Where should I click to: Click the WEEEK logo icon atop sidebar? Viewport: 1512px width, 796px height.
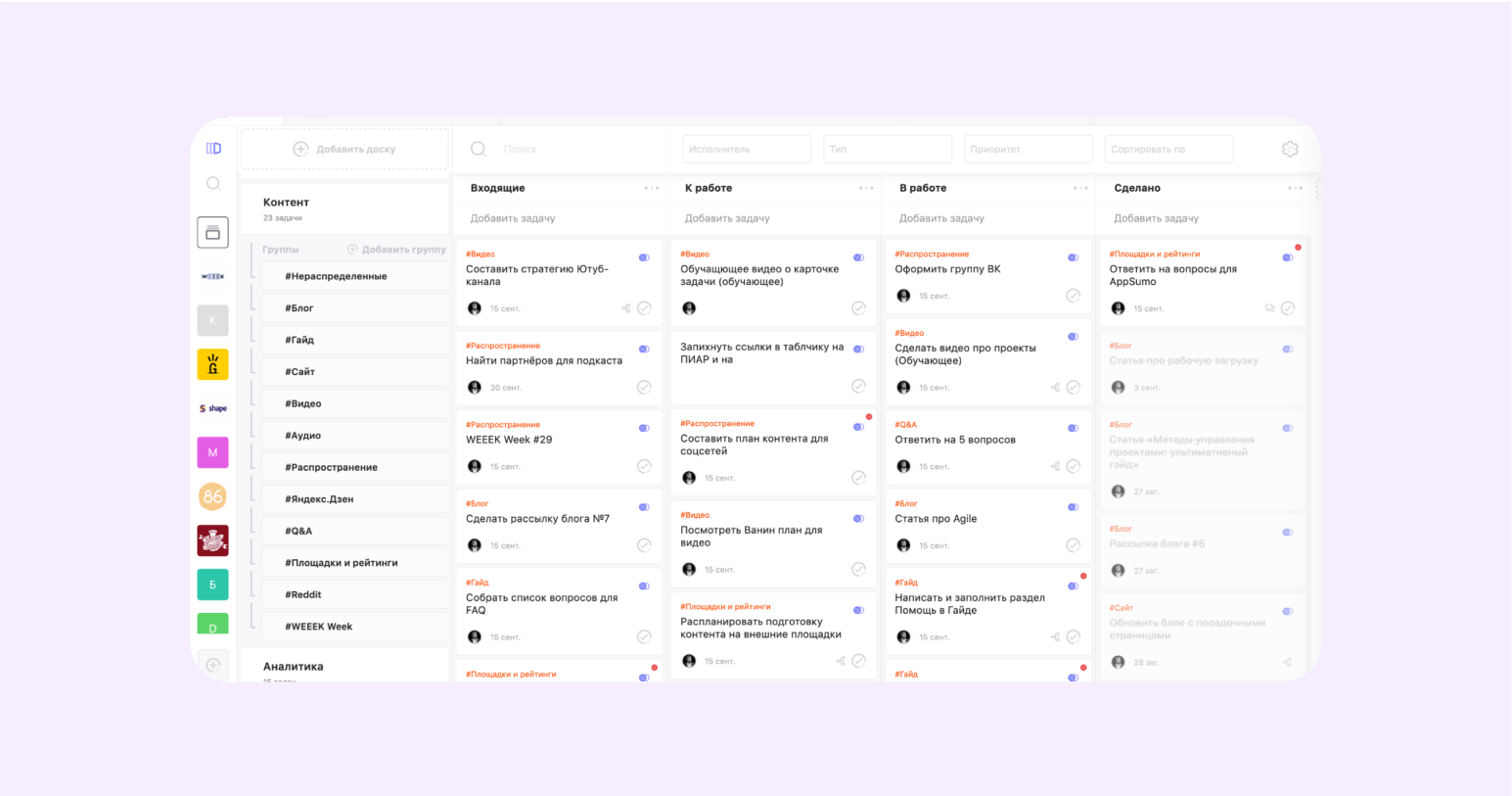click(213, 149)
